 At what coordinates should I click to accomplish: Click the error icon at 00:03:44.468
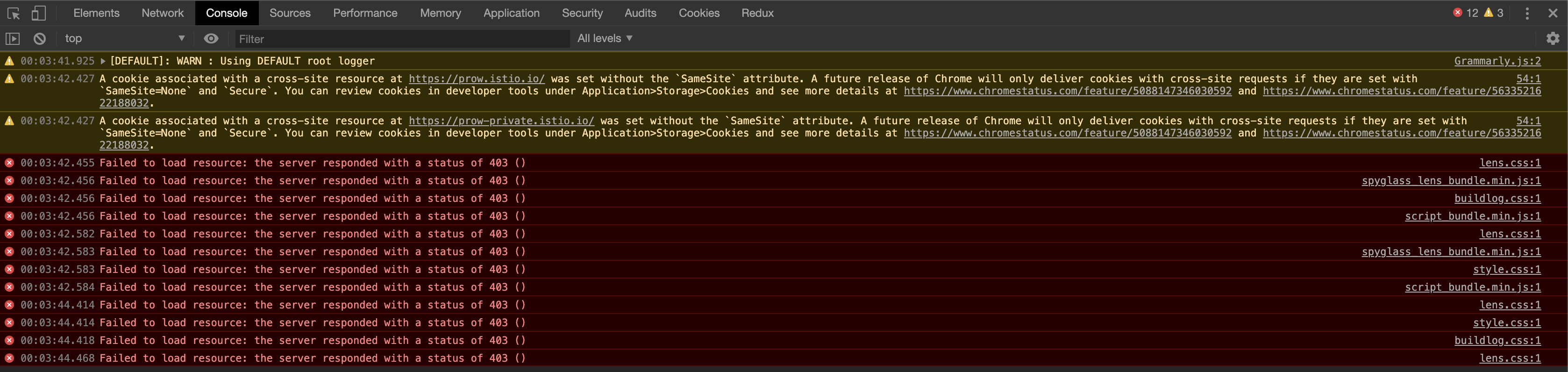click(9, 358)
